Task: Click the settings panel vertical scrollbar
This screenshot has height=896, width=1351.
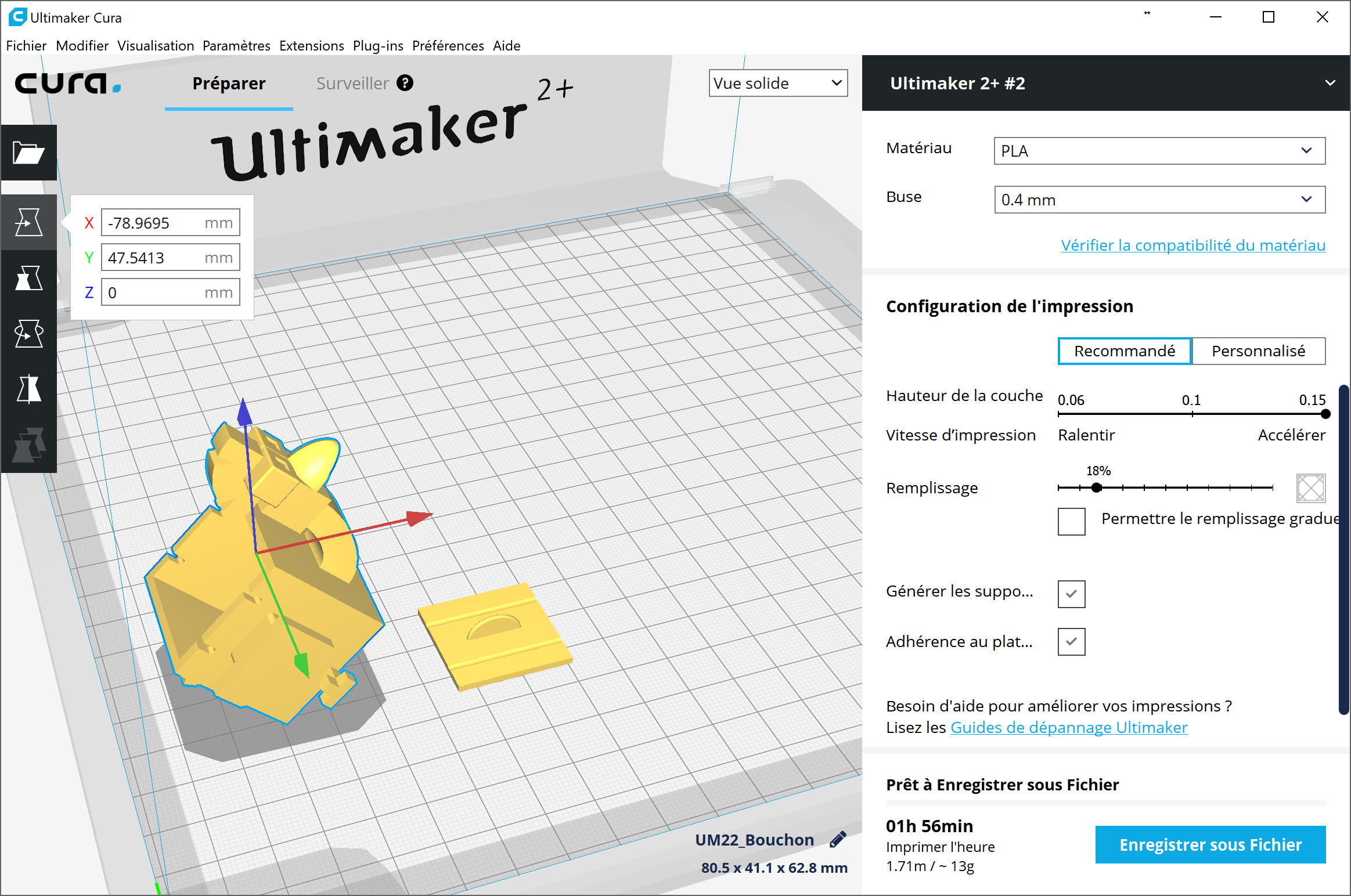Action: [1343, 550]
